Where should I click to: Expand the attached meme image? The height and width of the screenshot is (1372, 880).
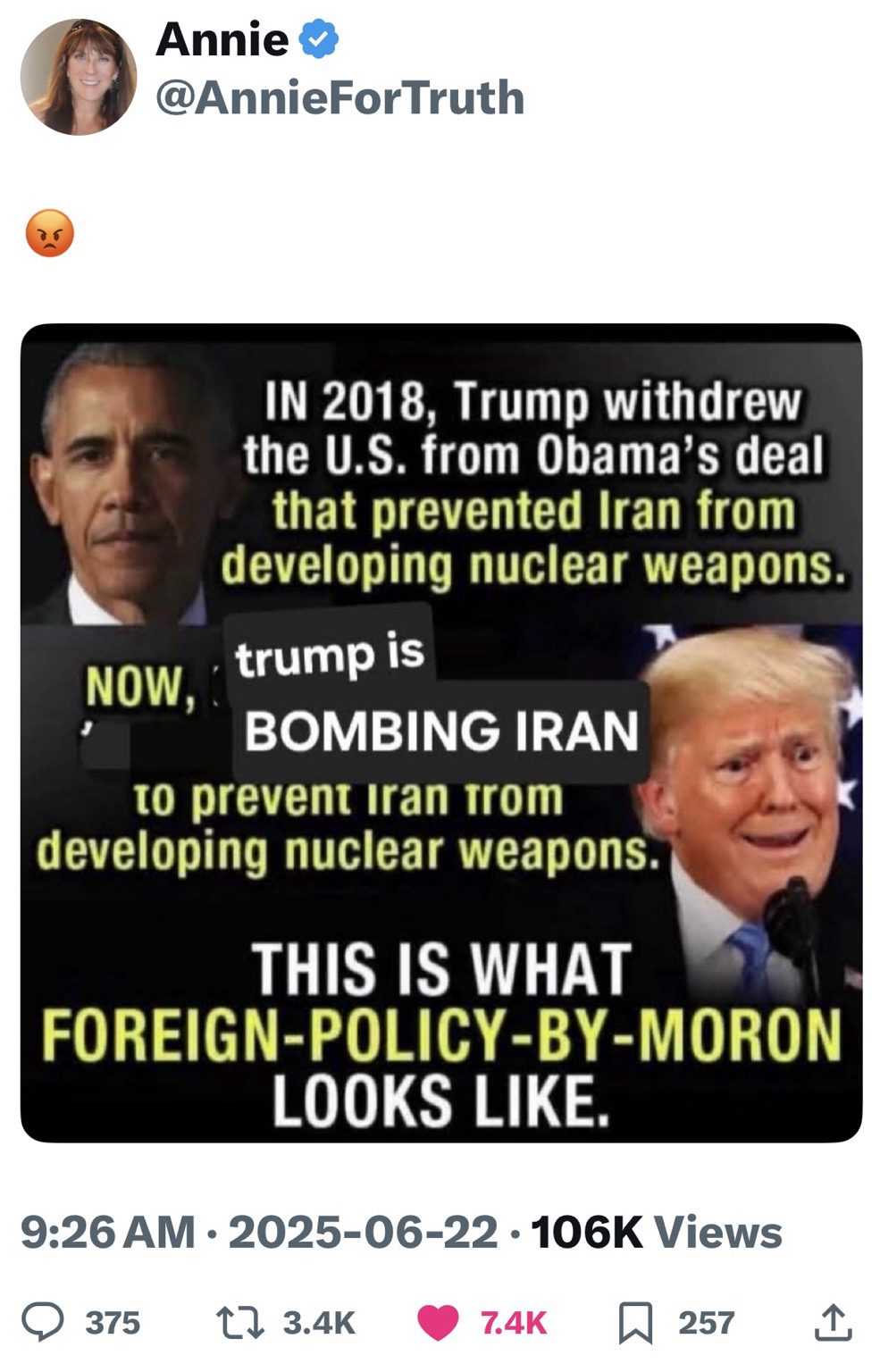tap(441, 732)
